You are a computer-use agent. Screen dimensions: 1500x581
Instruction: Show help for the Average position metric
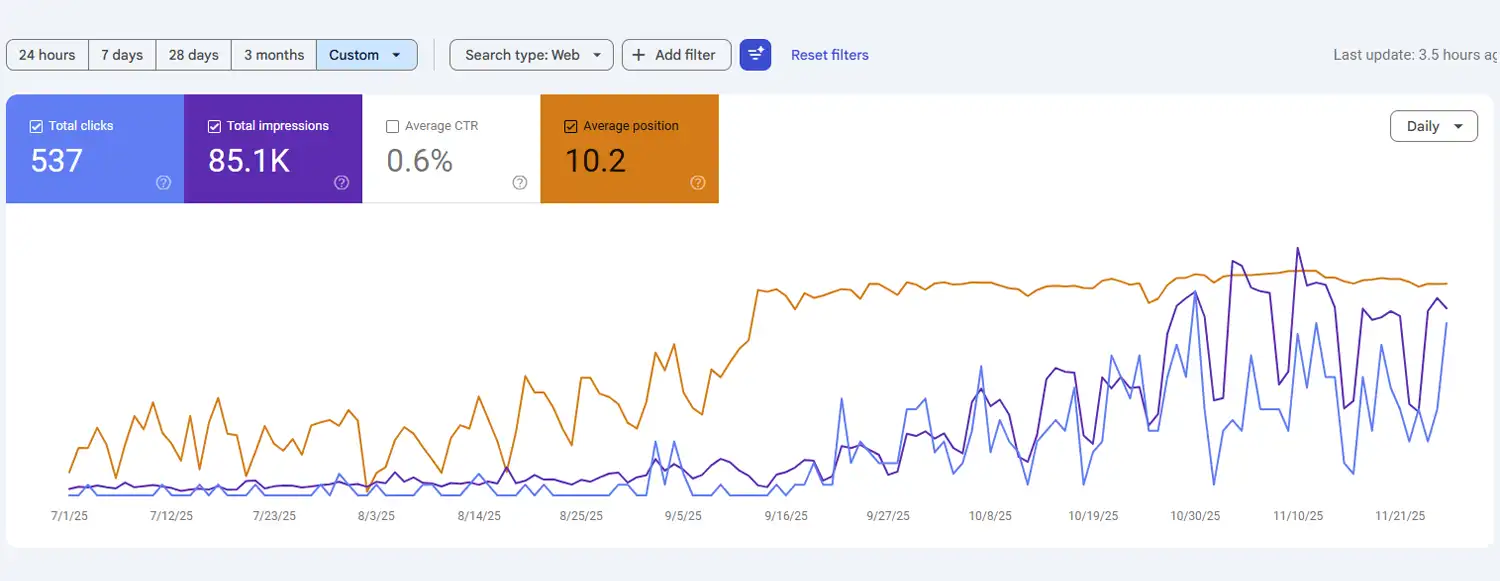click(697, 183)
